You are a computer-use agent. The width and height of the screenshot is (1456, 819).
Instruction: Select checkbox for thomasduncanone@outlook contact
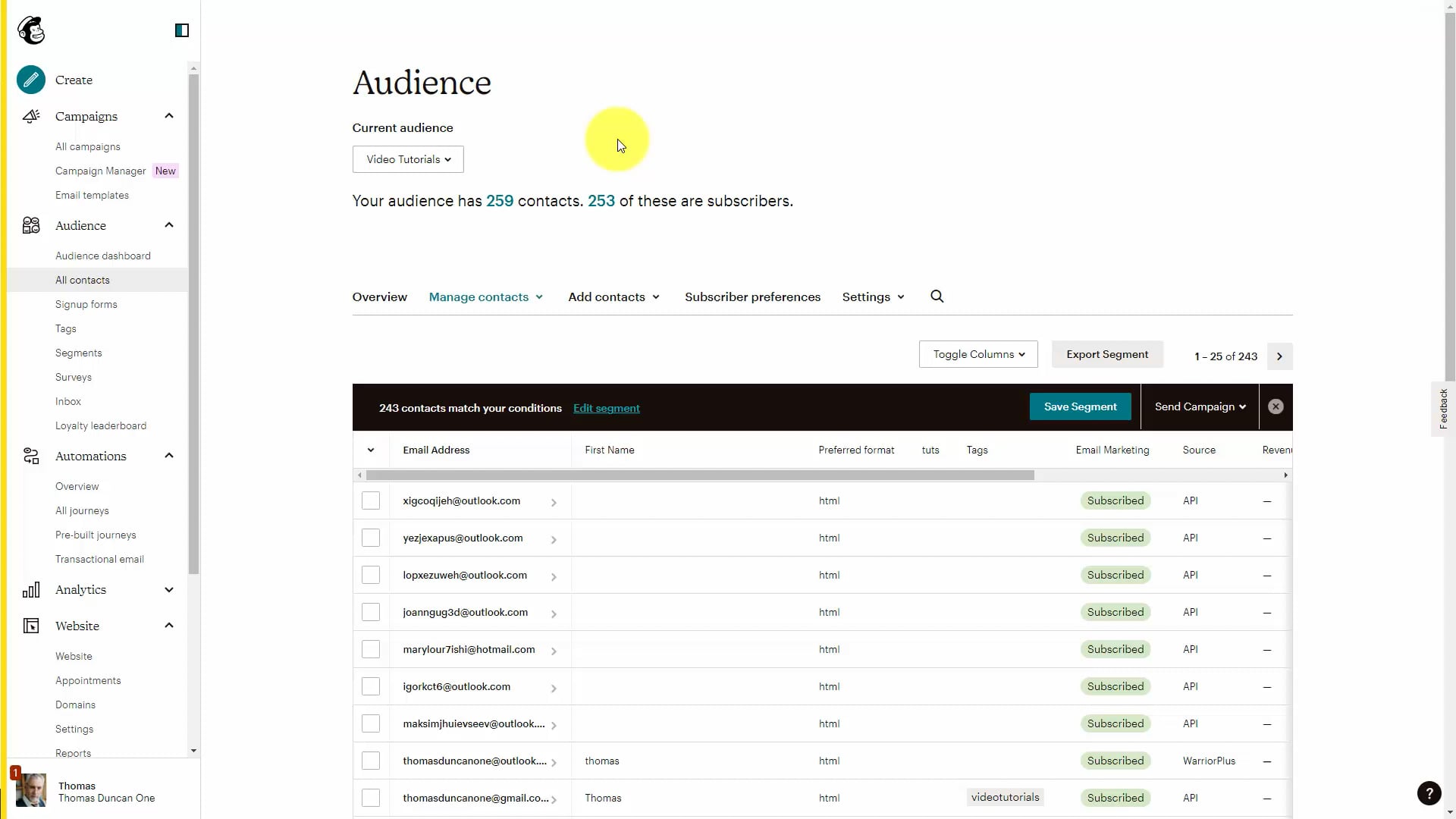(371, 761)
